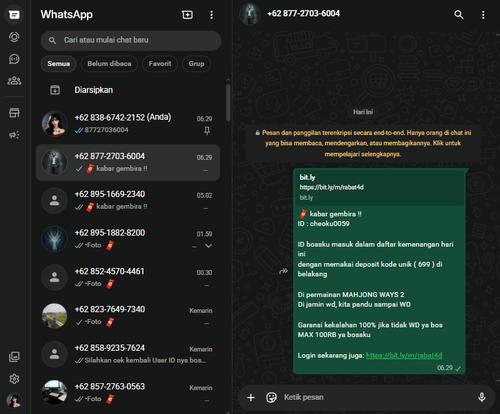Select the Favorit filter tab
This screenshot has width=500, height=414.
click(160, 64)
